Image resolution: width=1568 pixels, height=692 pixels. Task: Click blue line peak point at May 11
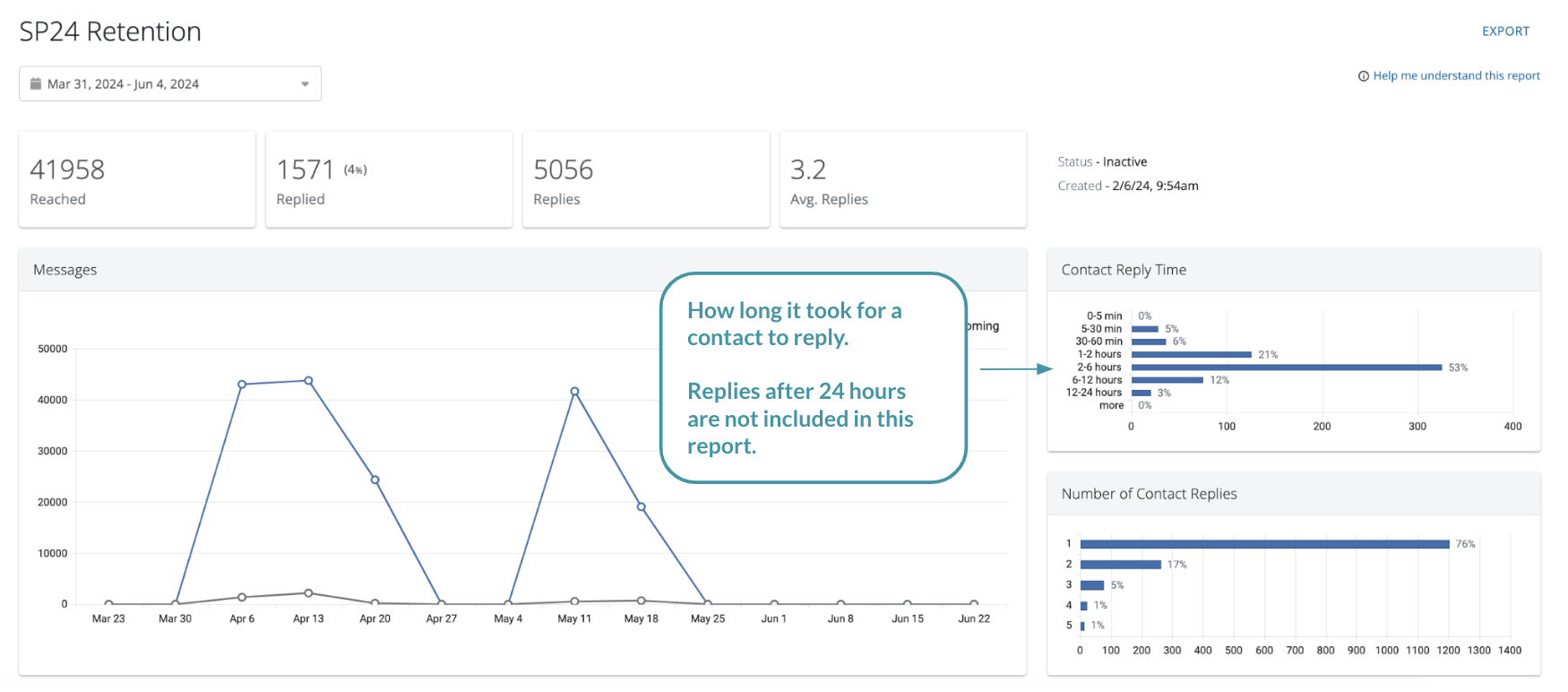574,392
